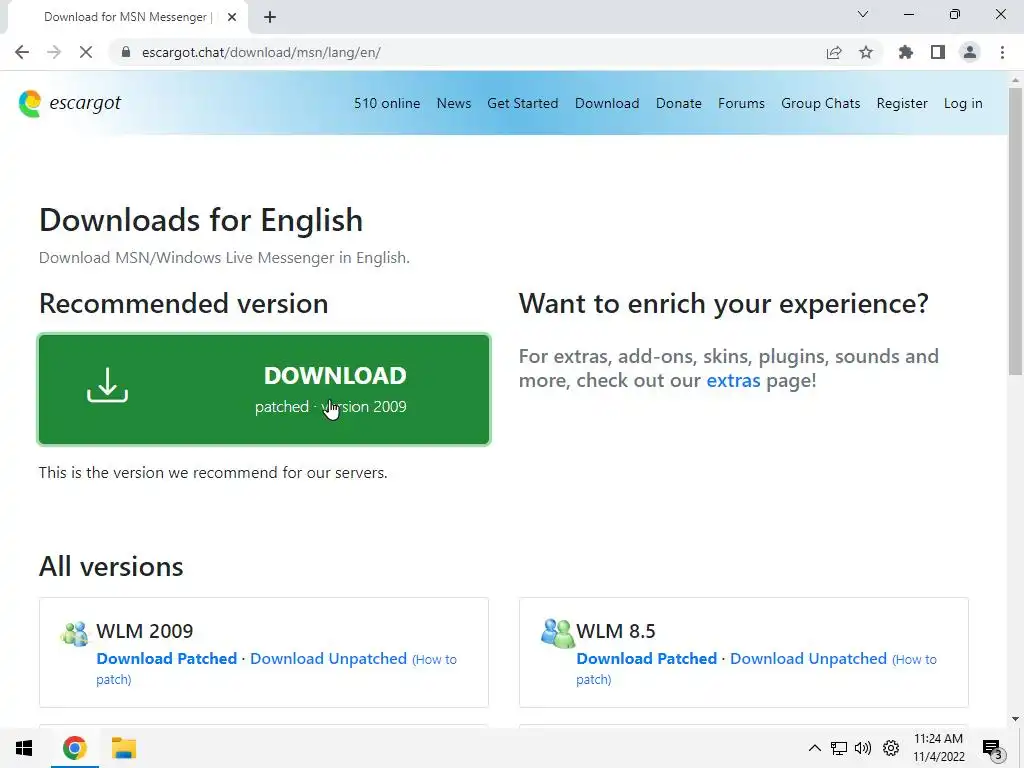Close the Download for MSN Messenger tab
The image size is (1024, 768).
click(232, 17)
